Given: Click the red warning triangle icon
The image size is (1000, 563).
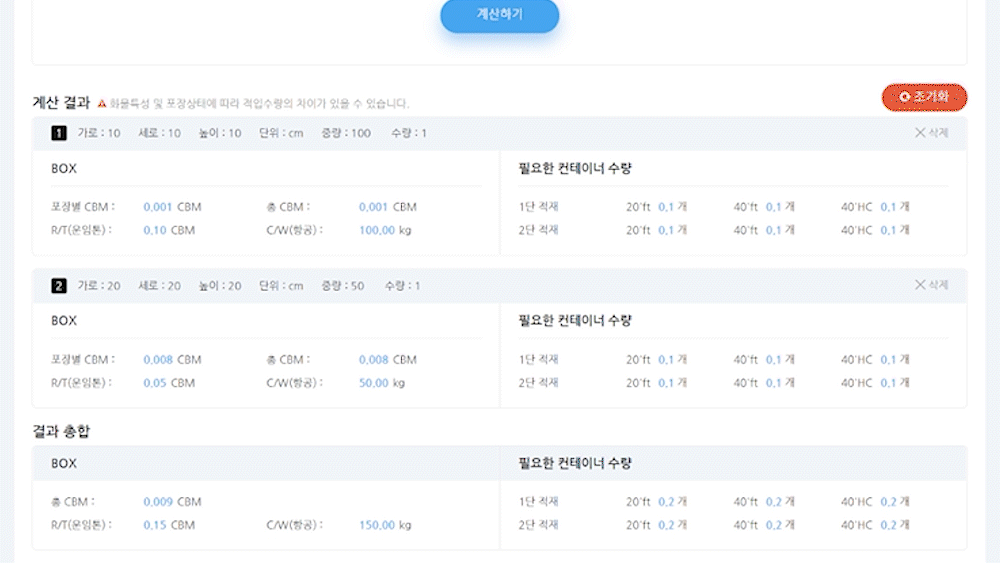Looking at the screenshot, I should click(101, 103).
